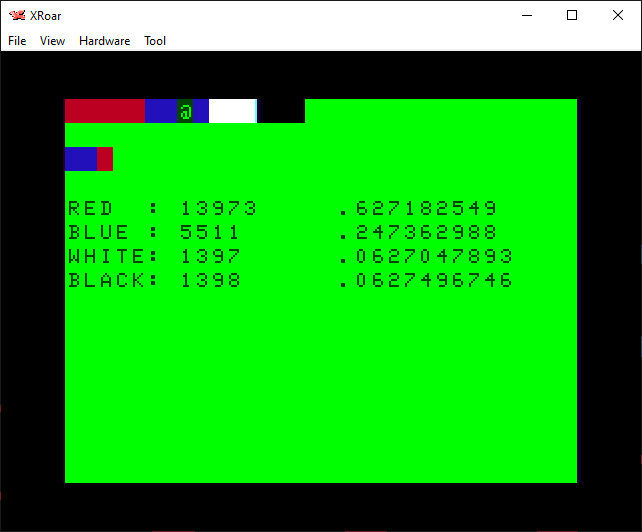Open the Tool menu
The width and height of the screenshot is (642, 532).
point(155,41)
